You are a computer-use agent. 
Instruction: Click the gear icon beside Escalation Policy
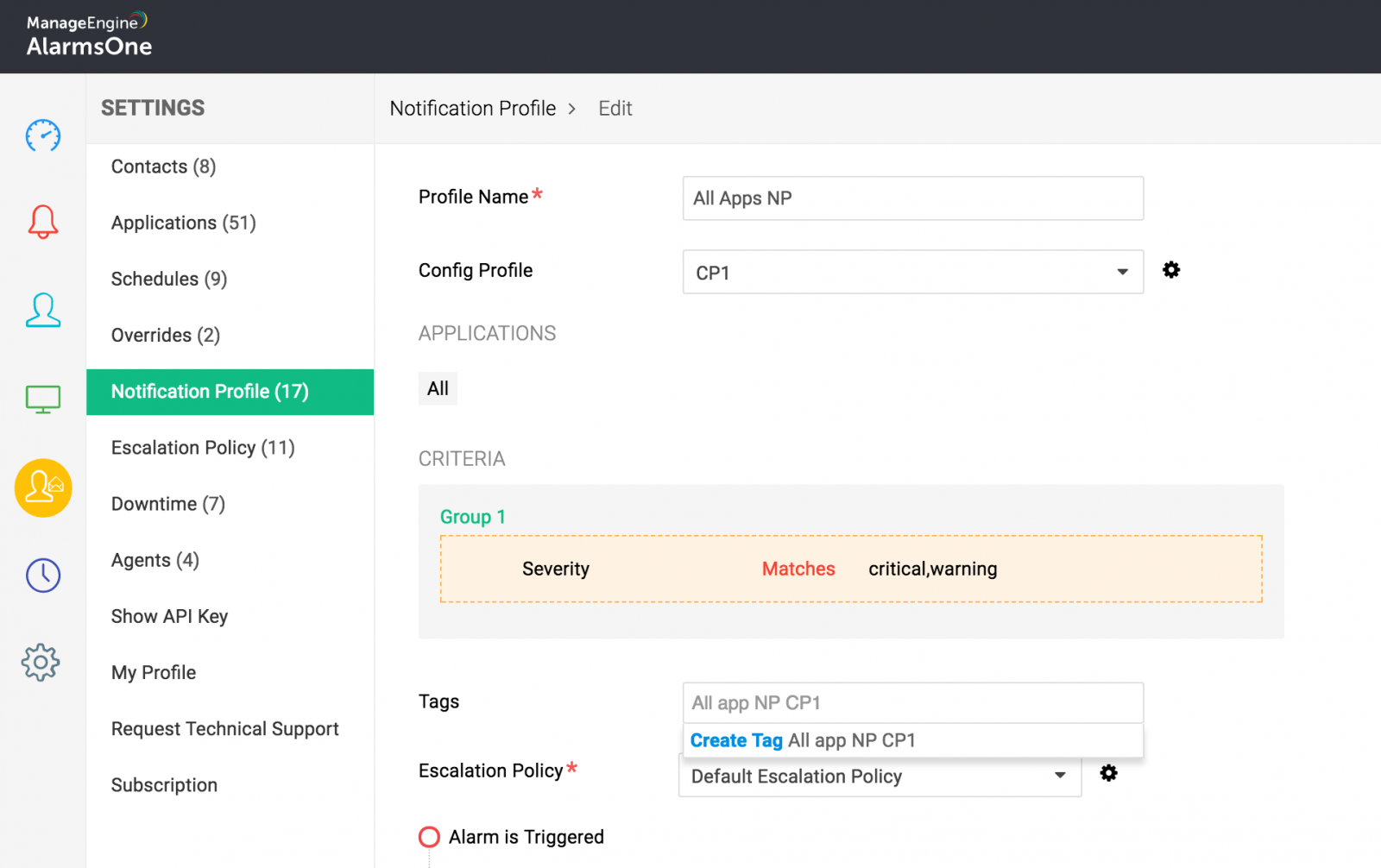[1109, 773]
